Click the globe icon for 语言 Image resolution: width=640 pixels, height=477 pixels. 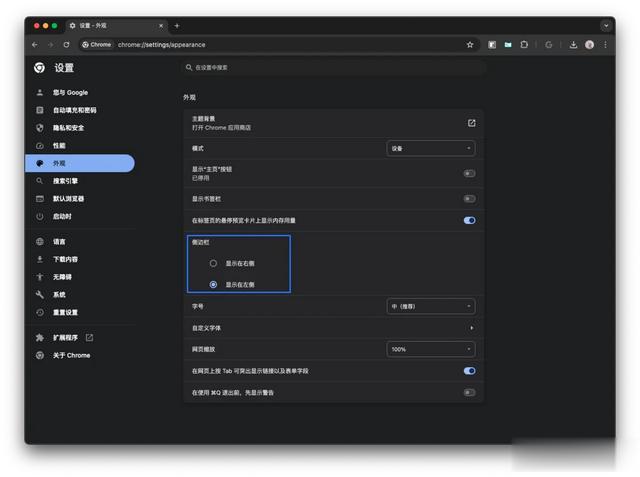[40, 242]
